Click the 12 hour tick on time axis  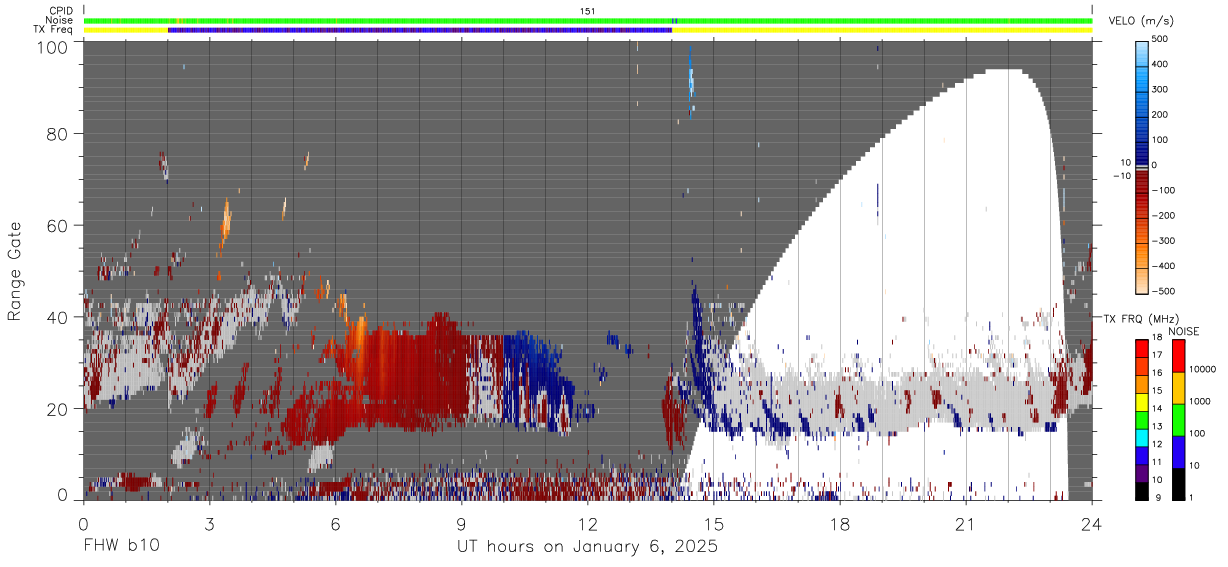coord(588,523)
